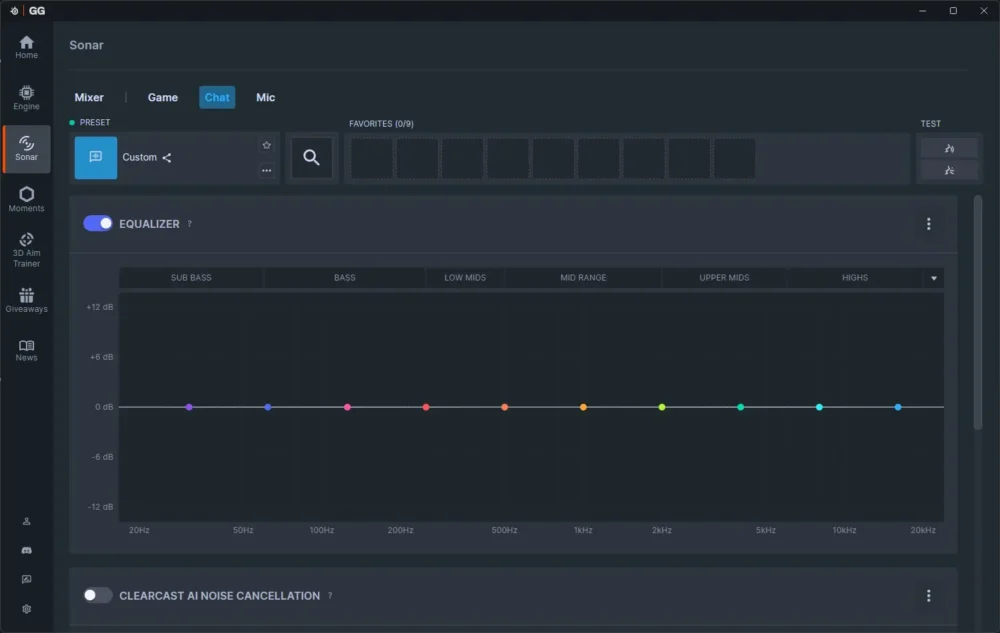Click the last empty favorites slot
The image size is (1000, 633).
pyautogui.click(x=734, y=159)
